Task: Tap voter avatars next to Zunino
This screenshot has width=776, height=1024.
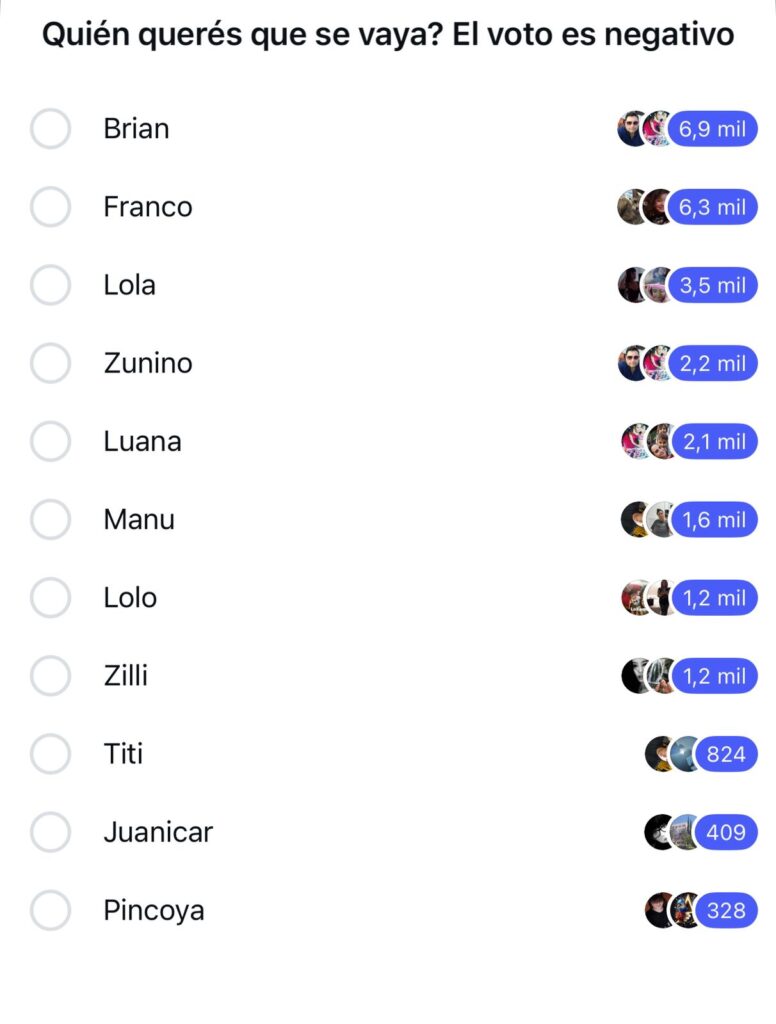Action: pos(644,363)
